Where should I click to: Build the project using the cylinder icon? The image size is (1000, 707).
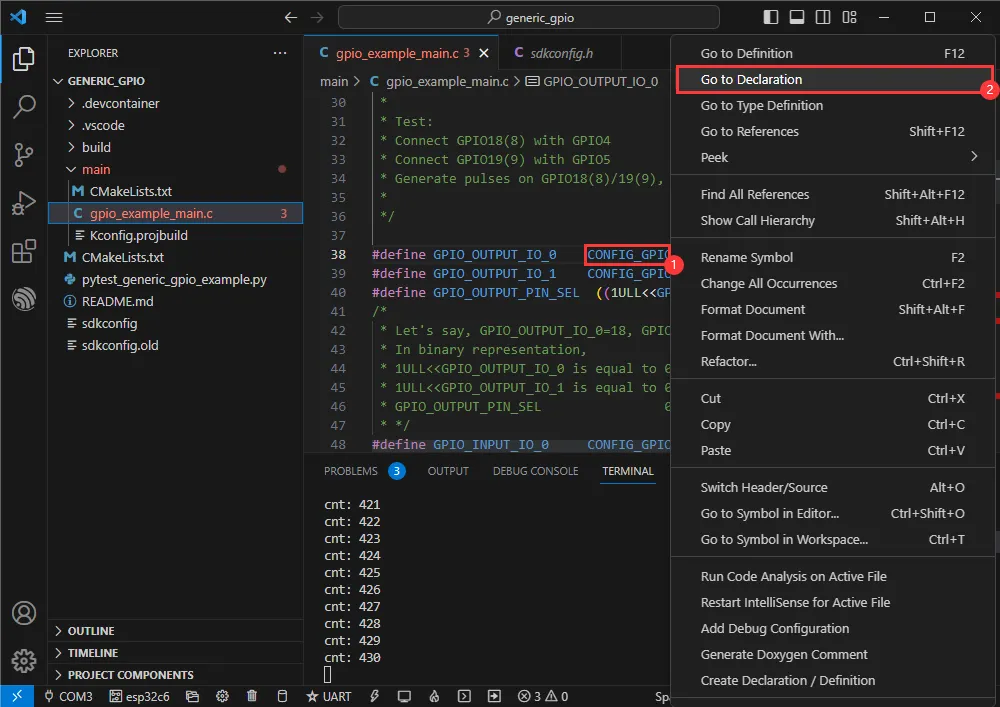tap(282, 695)
